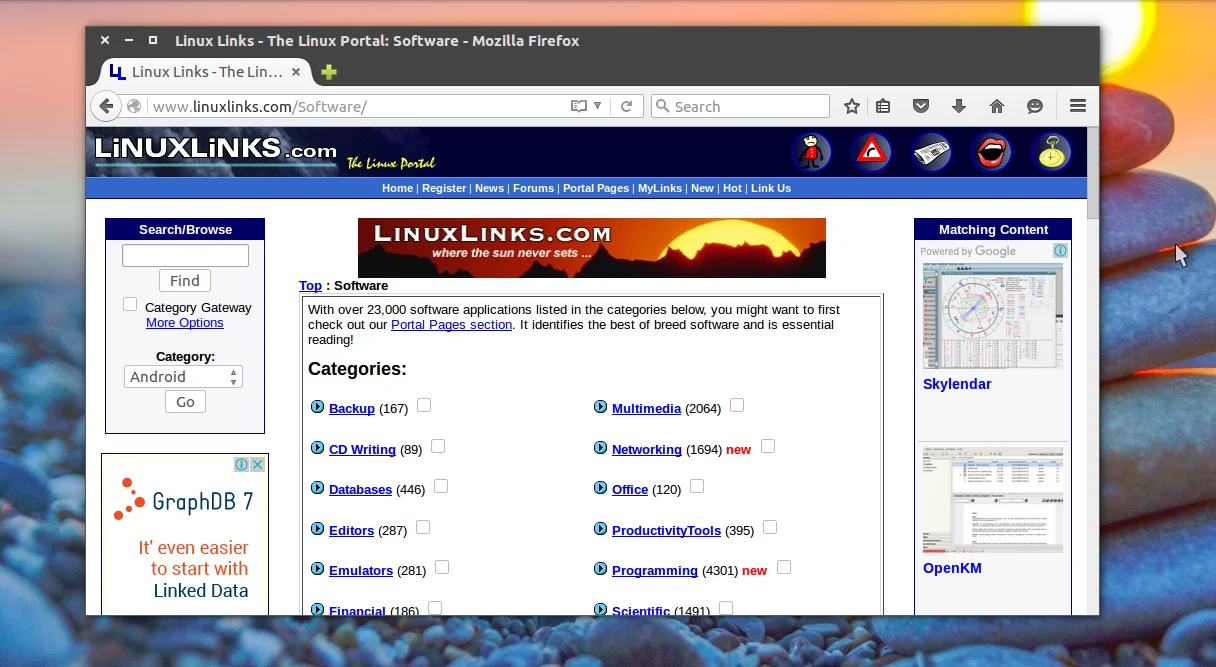Bookmark this page with the star icon
The height and width of the screenshot is (667, 1216).
[x=852, y=106]
